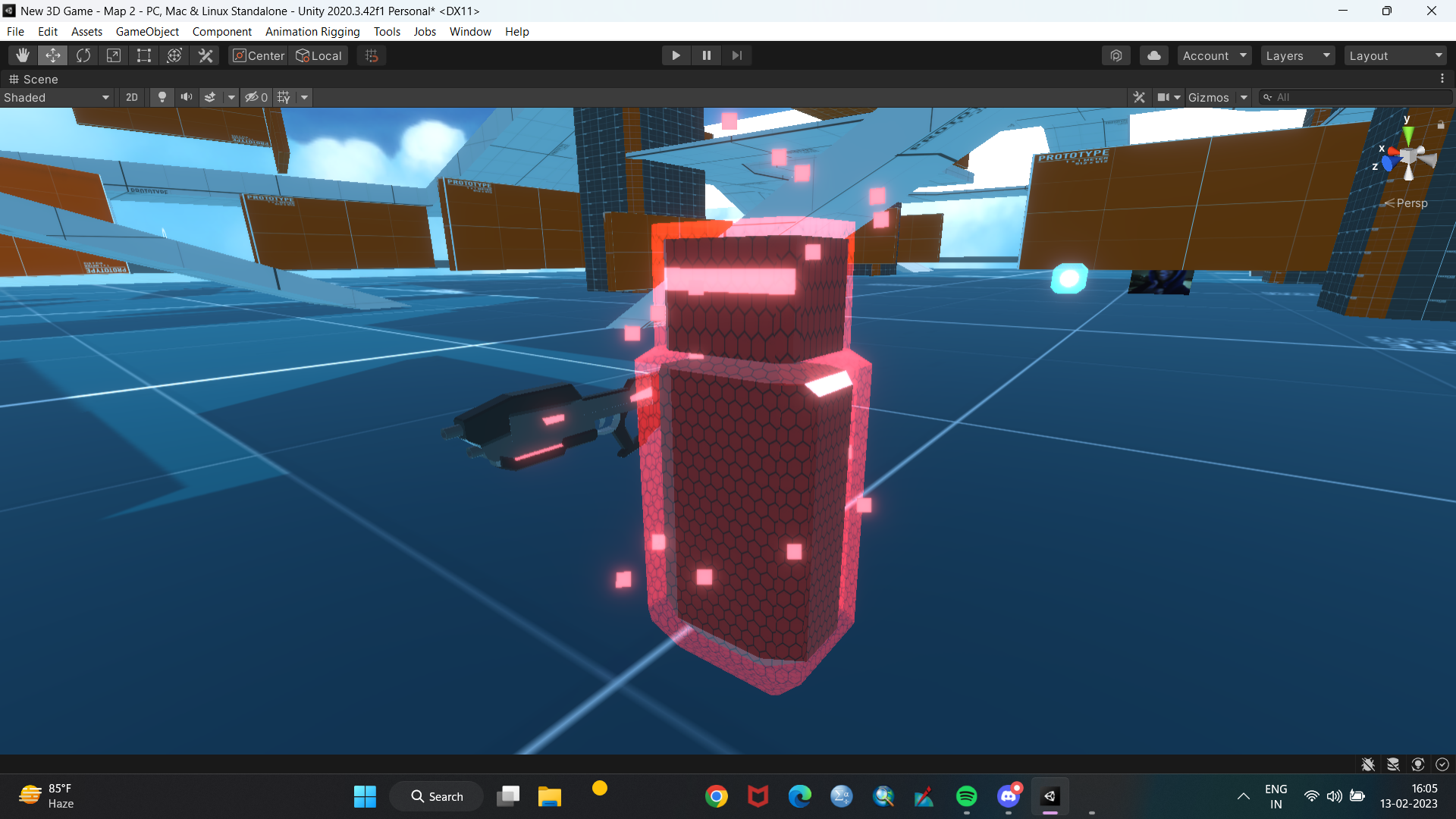
Task: Open the Layers dropdown
Action: (1298, 55)
